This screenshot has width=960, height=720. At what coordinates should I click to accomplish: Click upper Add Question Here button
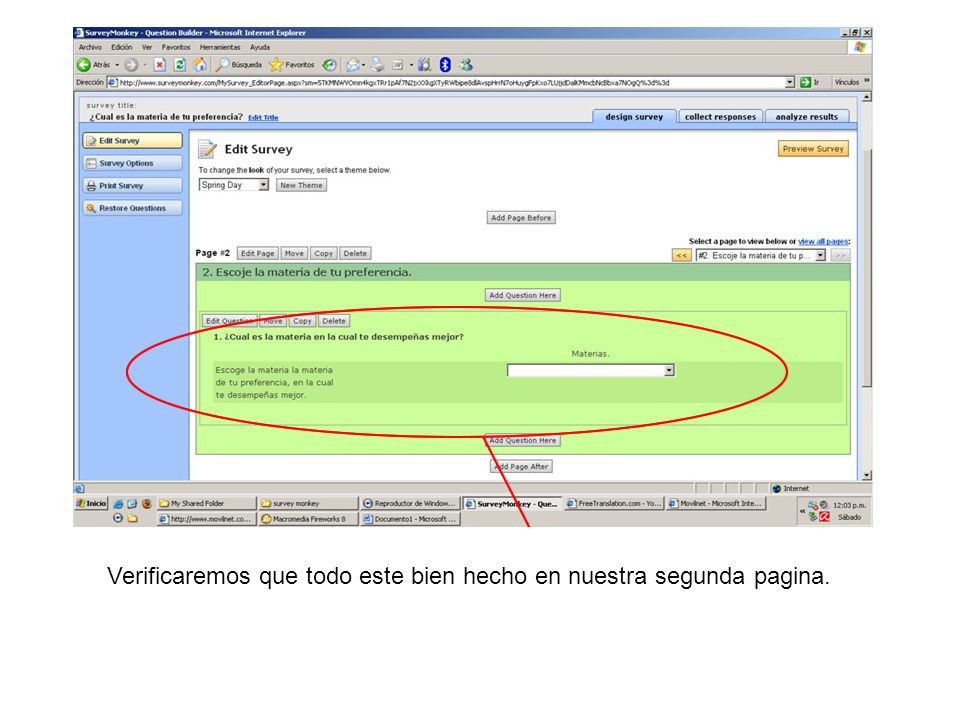click(x=522, y=295)
